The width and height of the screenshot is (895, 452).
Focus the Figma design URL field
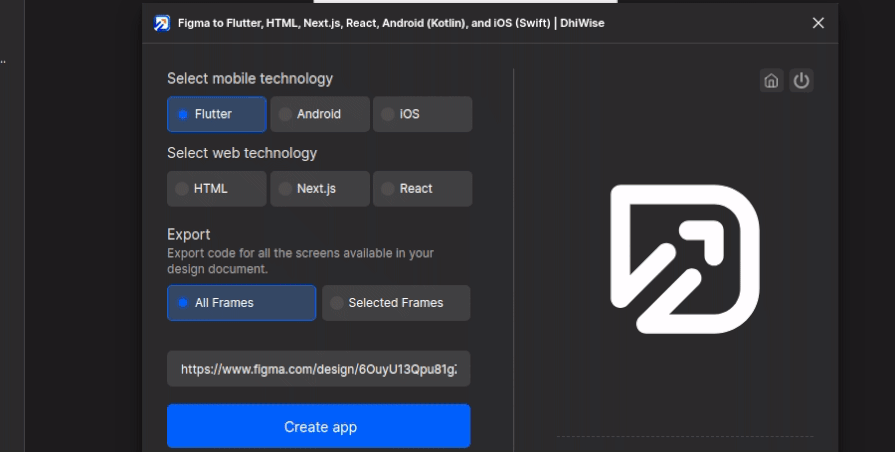click(x=318, y=369)
